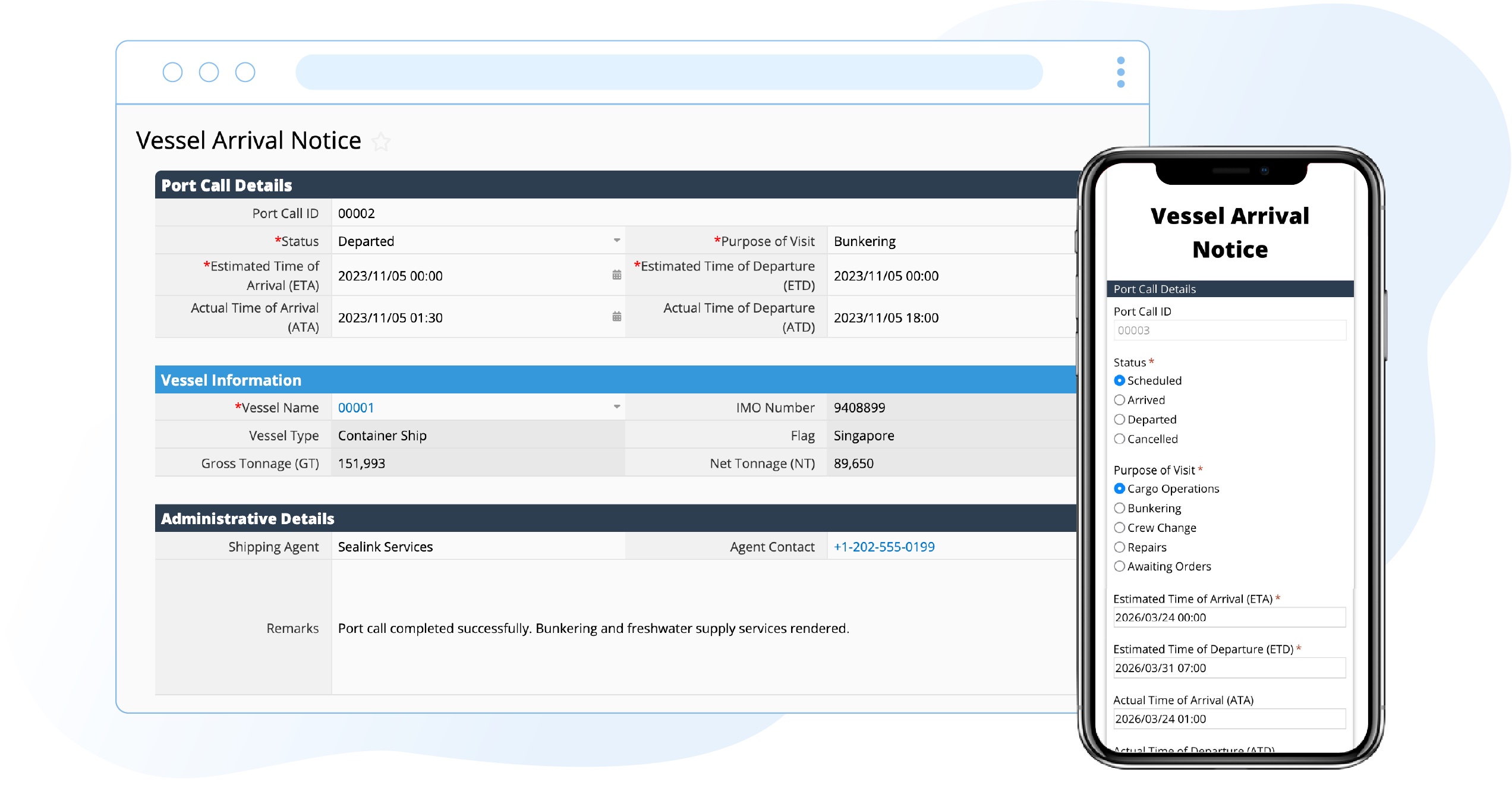The image size is (1512, 791).
Task: Choose Crew Change as purpose of visit
Action: [1120, 528]
